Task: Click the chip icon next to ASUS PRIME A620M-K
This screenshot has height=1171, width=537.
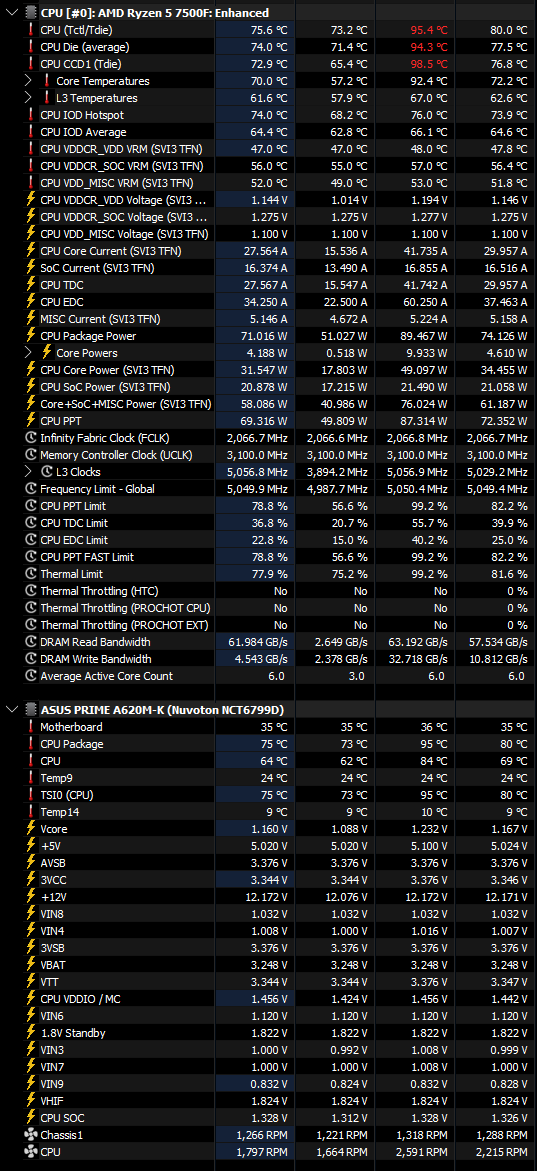Action: [x=31, y=709]
